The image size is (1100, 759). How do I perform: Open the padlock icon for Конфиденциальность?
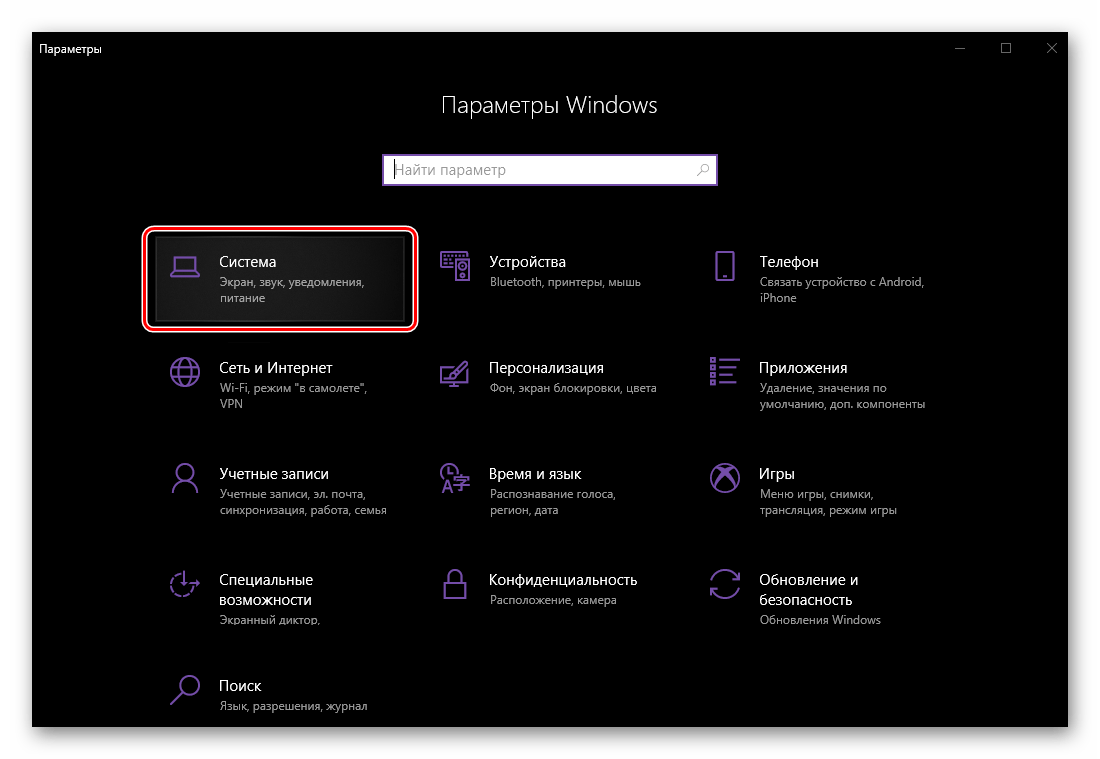pyautogui.click(x=455, y=584)
